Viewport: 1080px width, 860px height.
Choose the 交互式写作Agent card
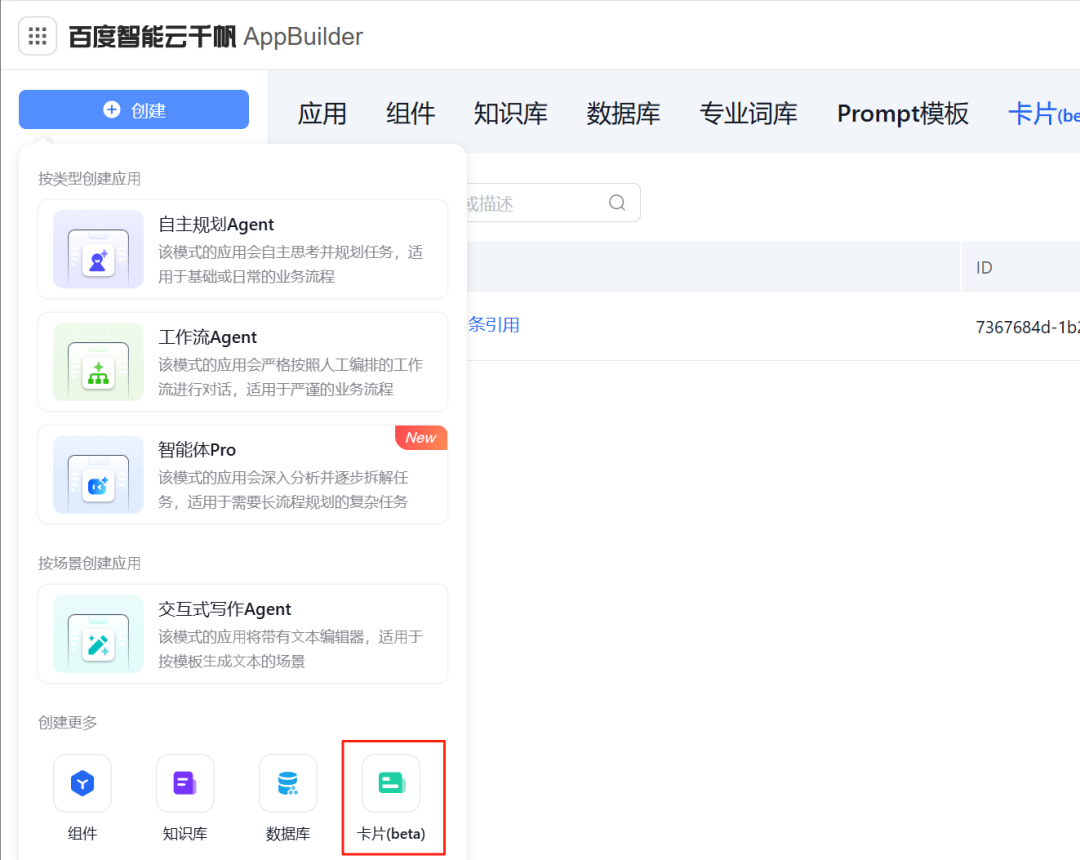point(242,634)
